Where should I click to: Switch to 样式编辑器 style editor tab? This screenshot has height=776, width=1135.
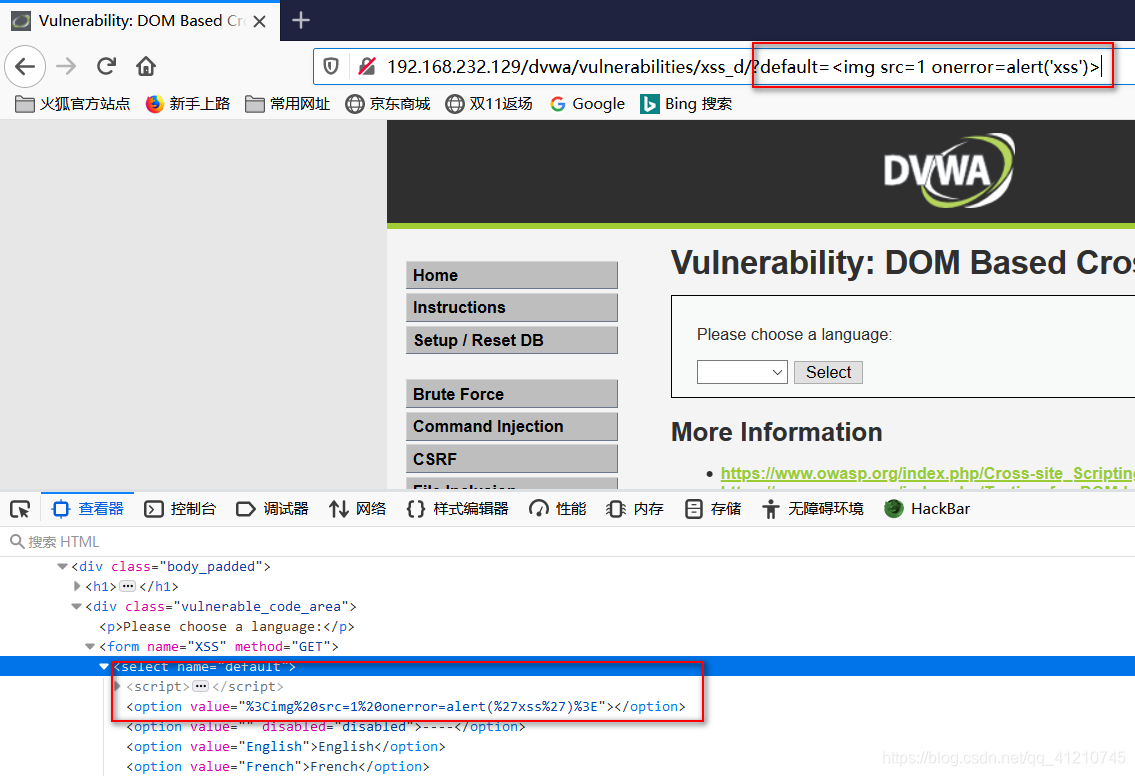(457, 509)
